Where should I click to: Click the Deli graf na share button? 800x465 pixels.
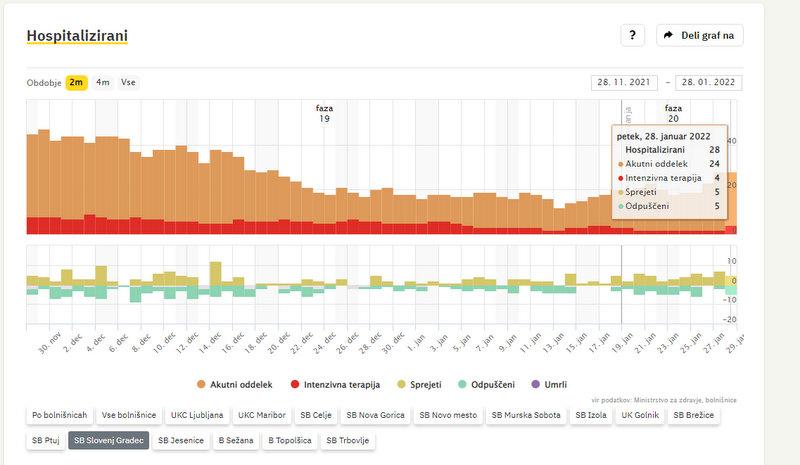pyautogui.click(x=700, y=35)
